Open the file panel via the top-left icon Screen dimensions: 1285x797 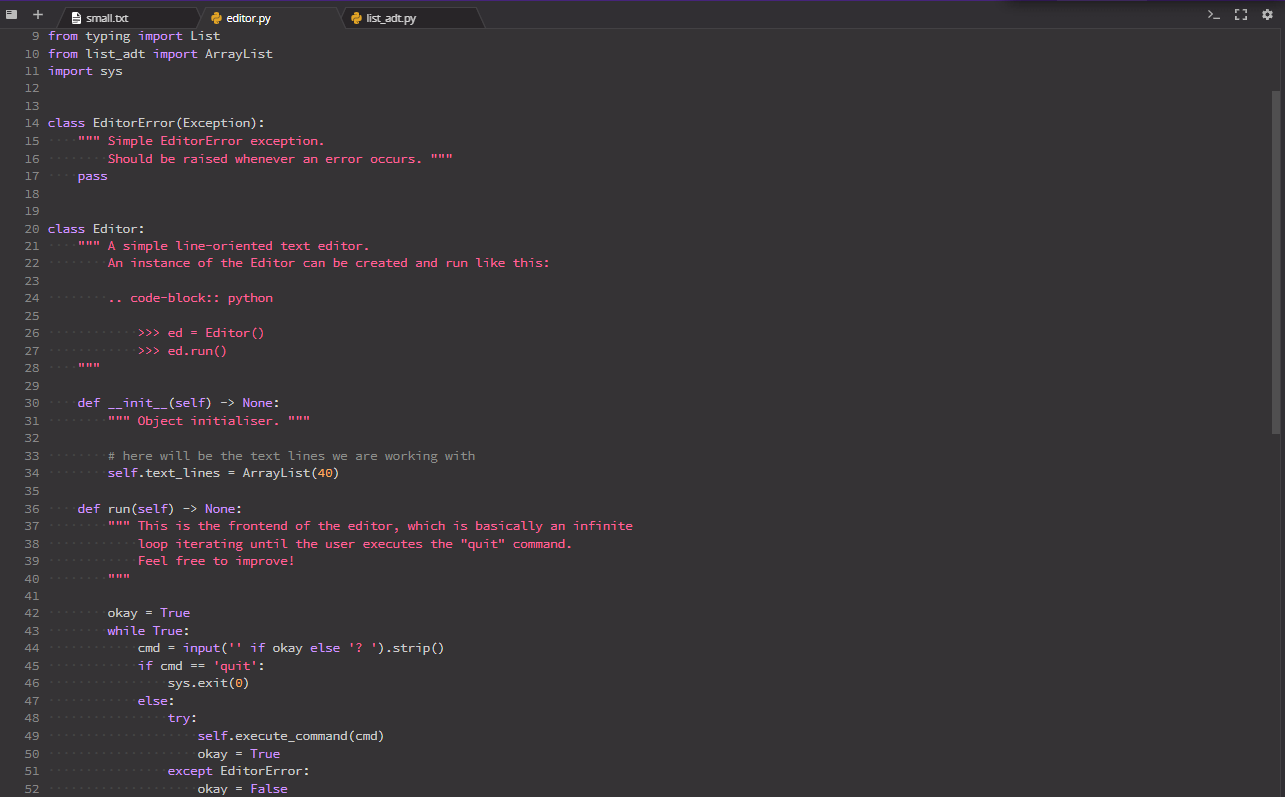click(x=11, y=13)
